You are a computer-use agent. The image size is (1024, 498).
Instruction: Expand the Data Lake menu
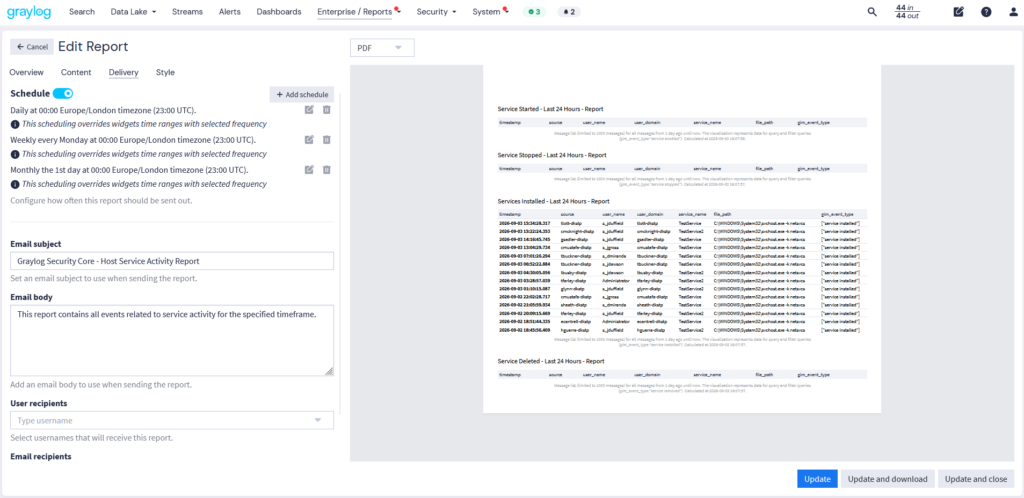click(x=133, y=12)
